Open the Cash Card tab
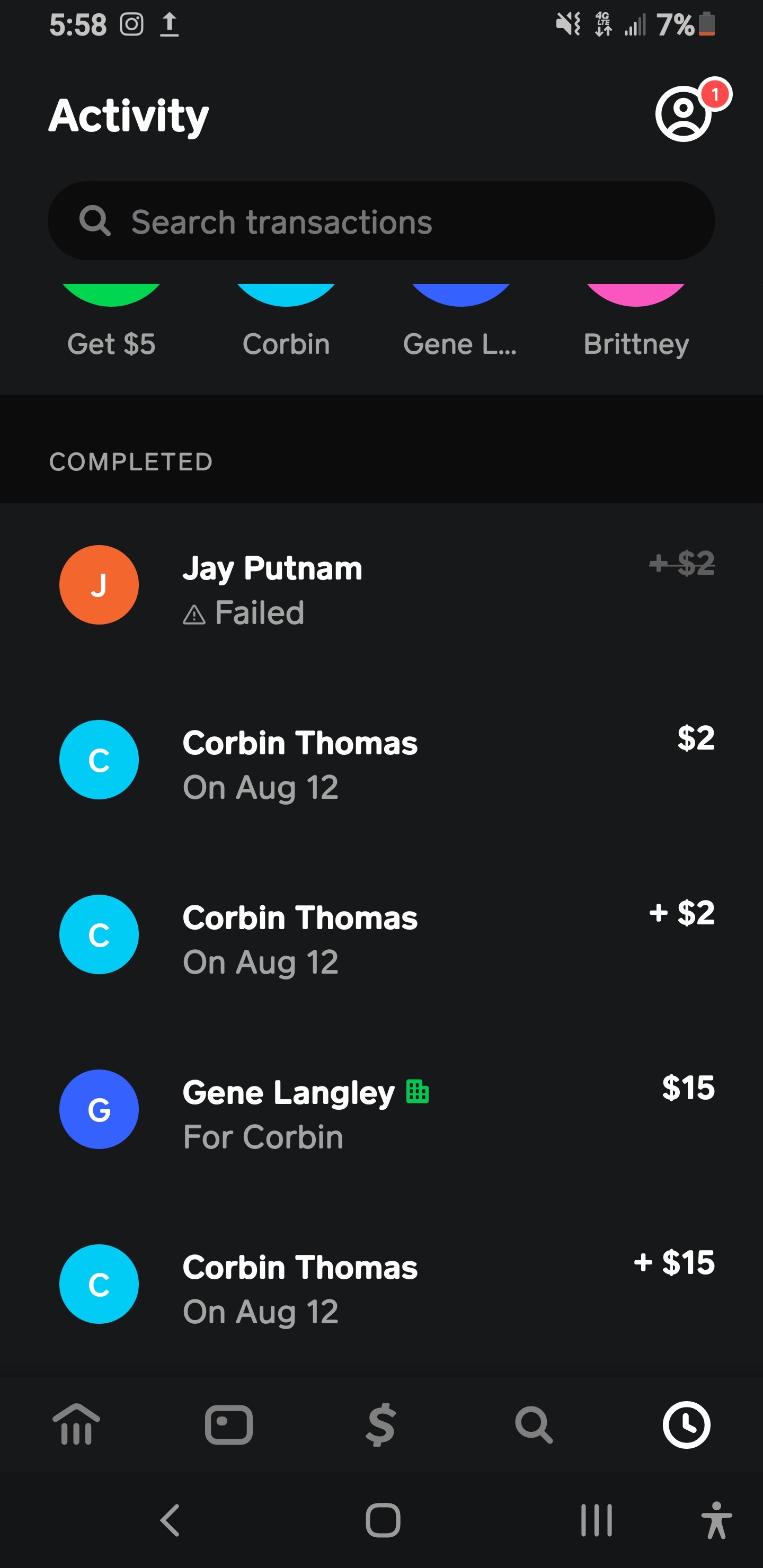 click(229, 1425)
